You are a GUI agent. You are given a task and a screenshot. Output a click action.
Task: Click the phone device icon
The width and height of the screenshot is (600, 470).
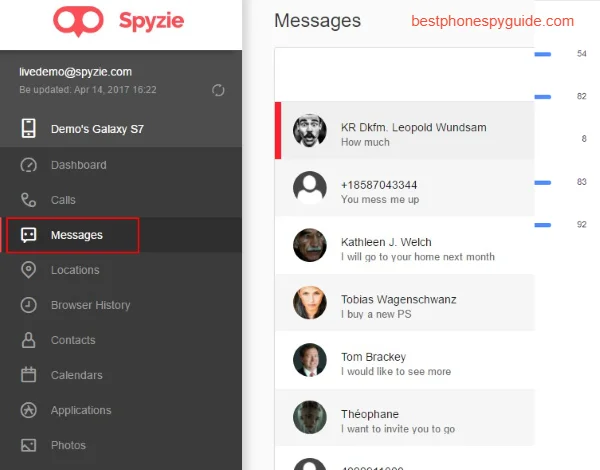(x=29, y=128)
